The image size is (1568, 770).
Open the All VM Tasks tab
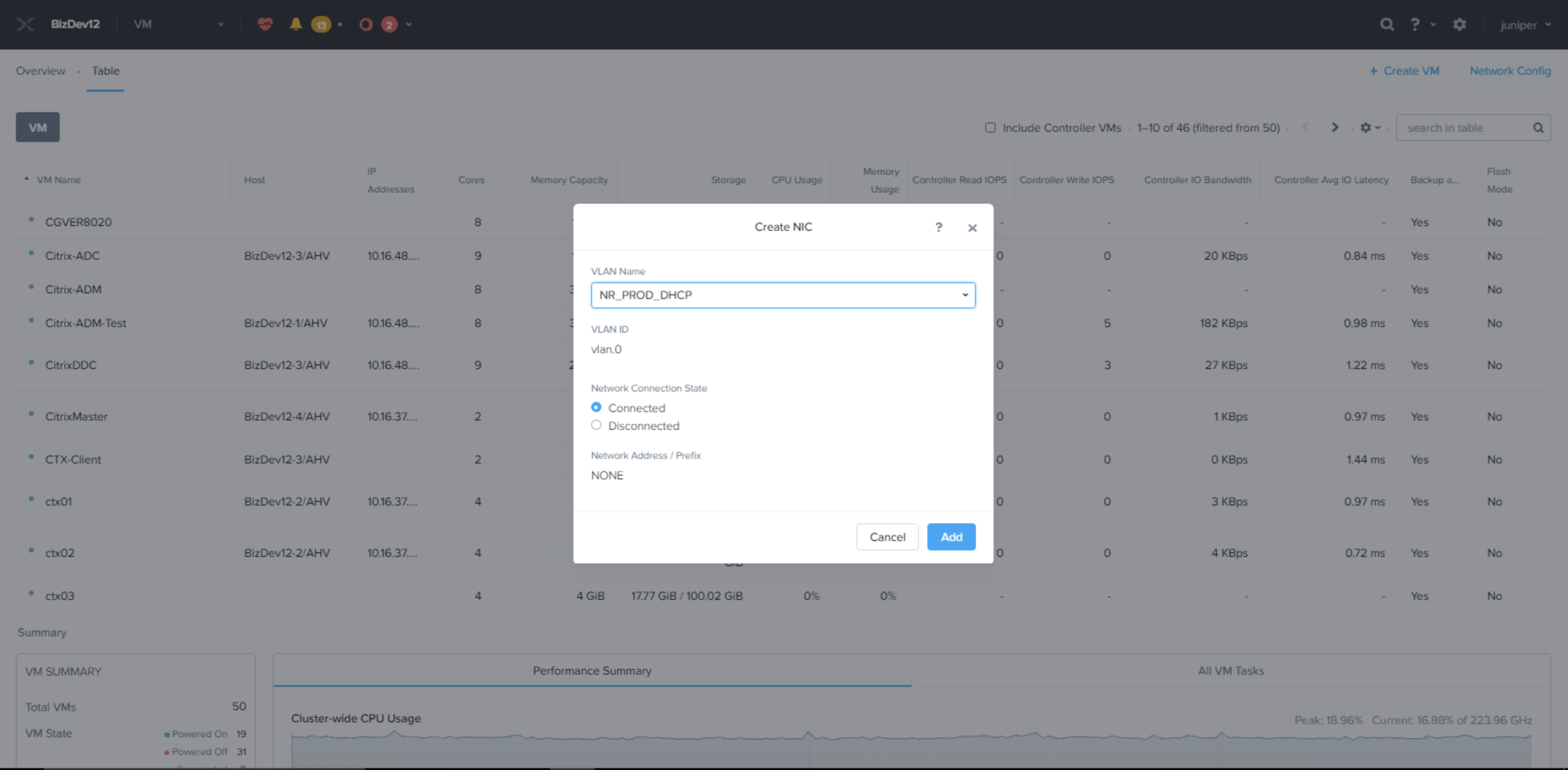(1230, 670)
